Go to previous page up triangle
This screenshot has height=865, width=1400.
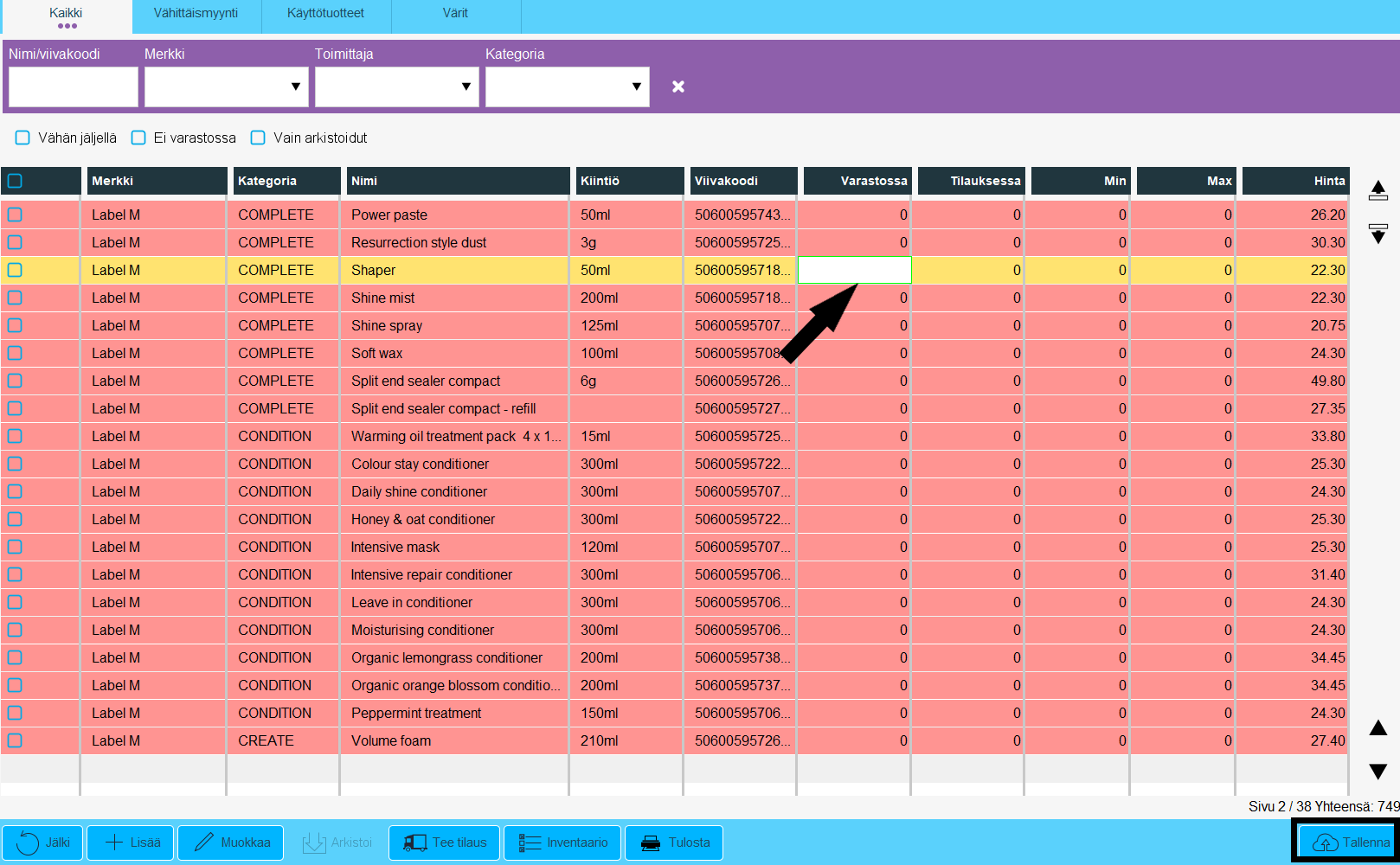tap(1378, 727)
